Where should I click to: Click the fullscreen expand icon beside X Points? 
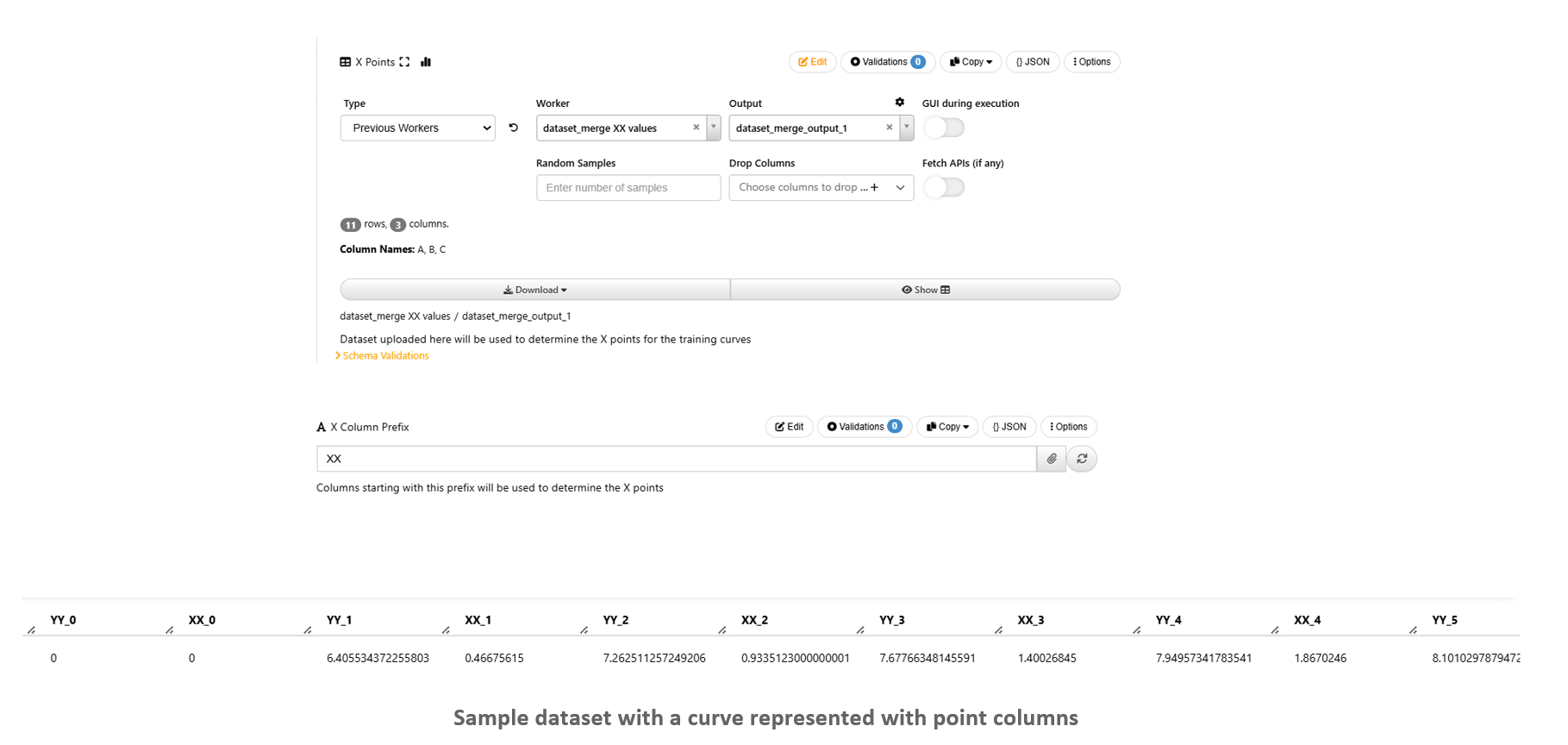pyautogui.click(x=404, y=62)
